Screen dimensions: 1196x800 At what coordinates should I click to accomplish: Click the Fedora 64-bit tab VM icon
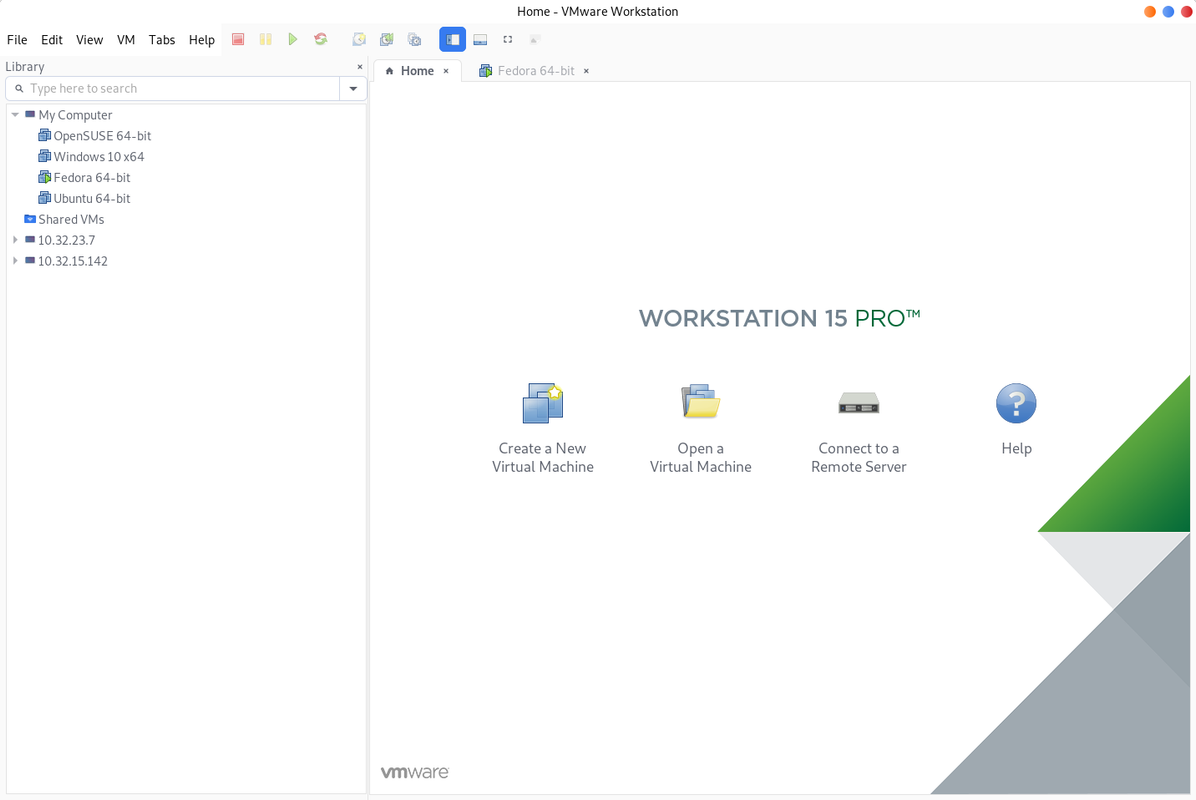tap(485, 71)
